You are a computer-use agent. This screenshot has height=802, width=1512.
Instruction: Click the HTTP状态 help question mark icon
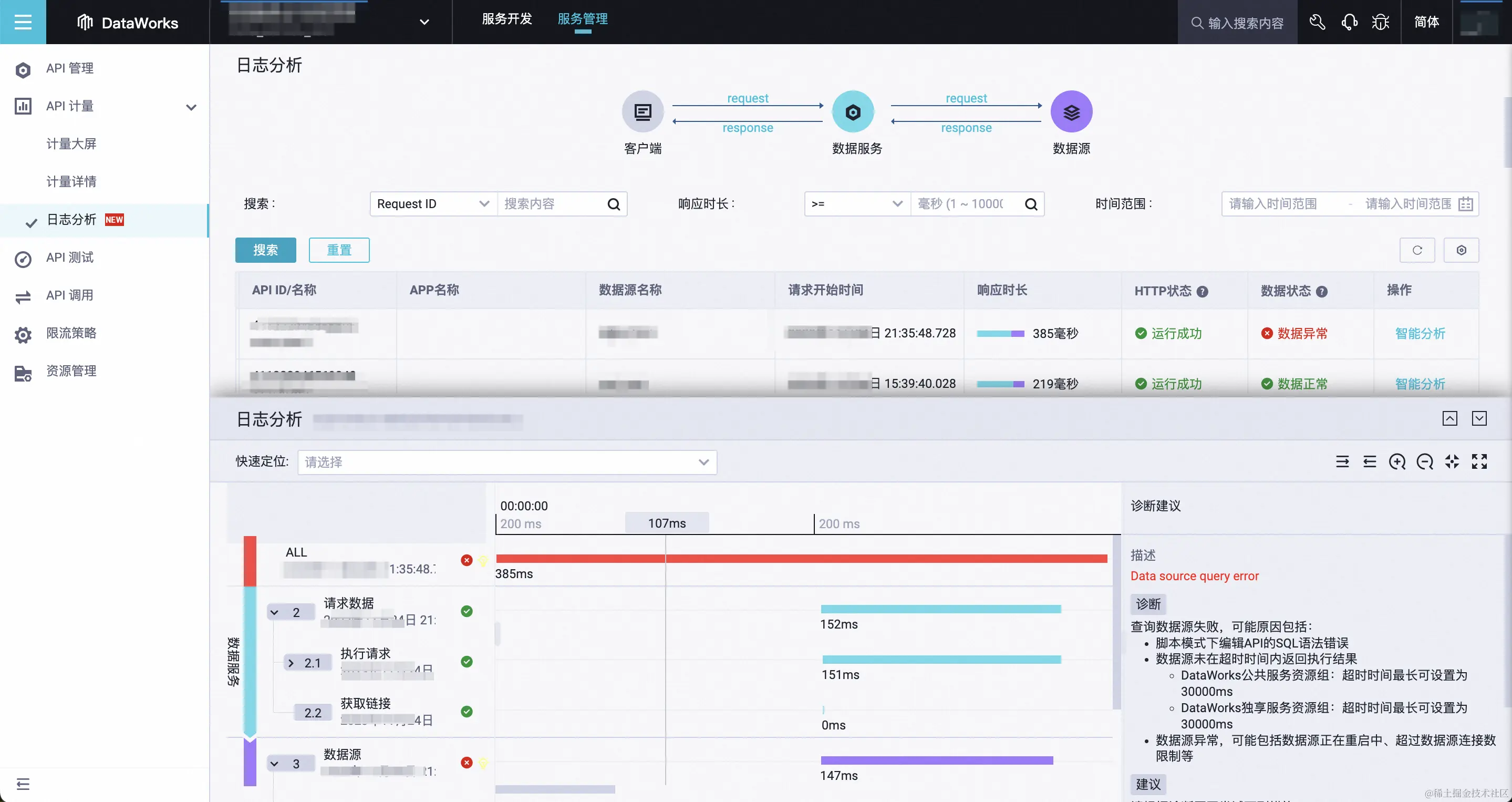1202,291
